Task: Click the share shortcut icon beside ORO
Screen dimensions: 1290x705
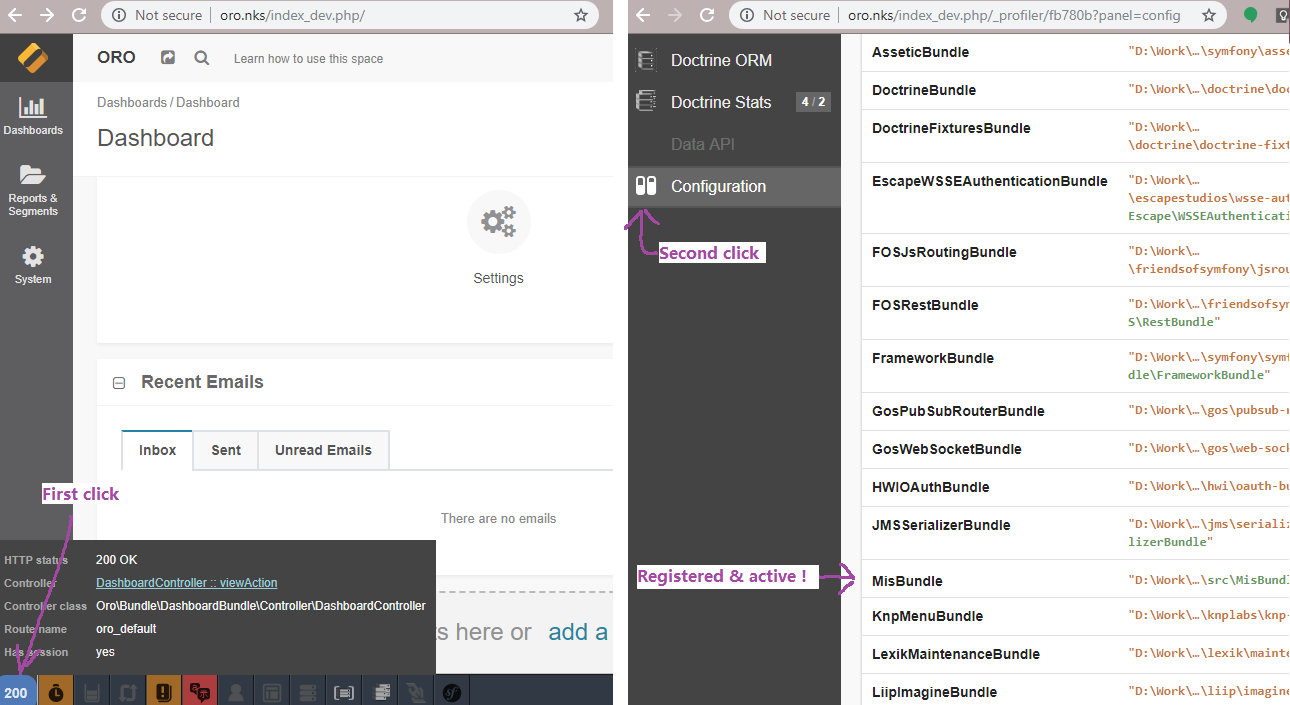Action: coord(168,58)
